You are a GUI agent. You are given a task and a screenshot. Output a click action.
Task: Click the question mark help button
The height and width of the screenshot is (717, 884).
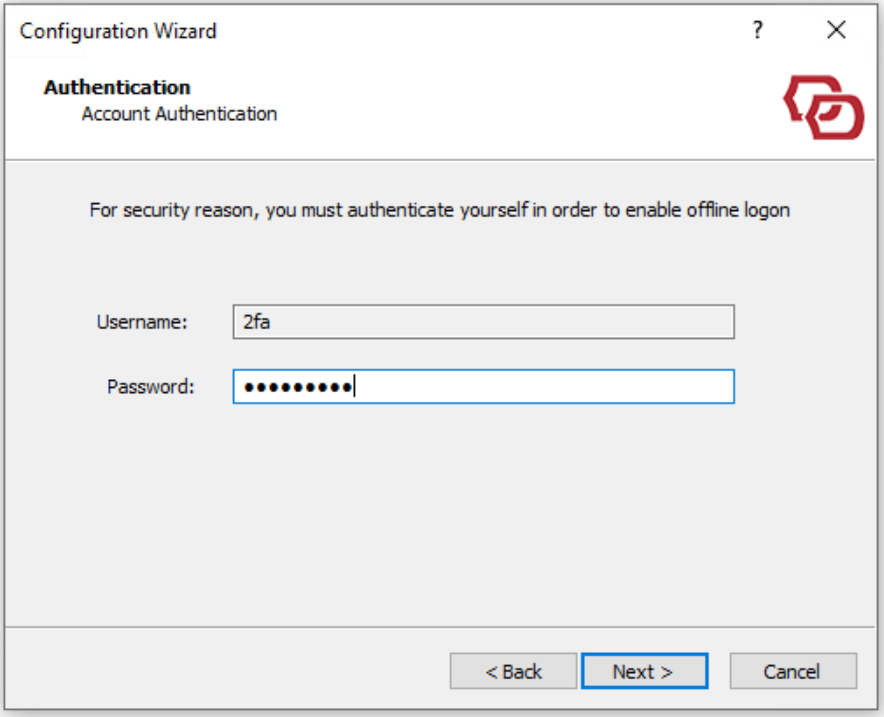click(x=758, y=31)
